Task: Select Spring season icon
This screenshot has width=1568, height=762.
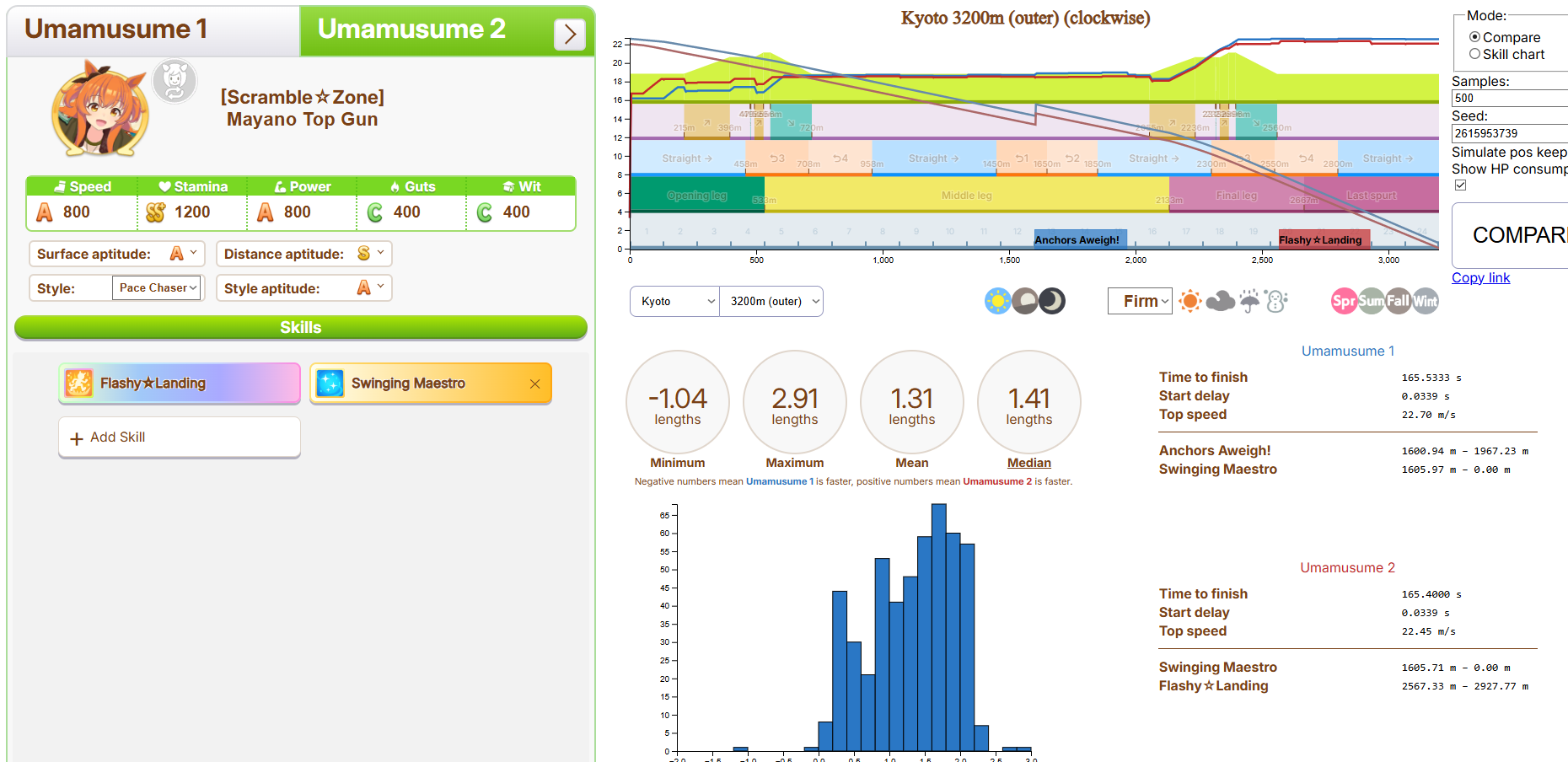Action: [1345, 301]
